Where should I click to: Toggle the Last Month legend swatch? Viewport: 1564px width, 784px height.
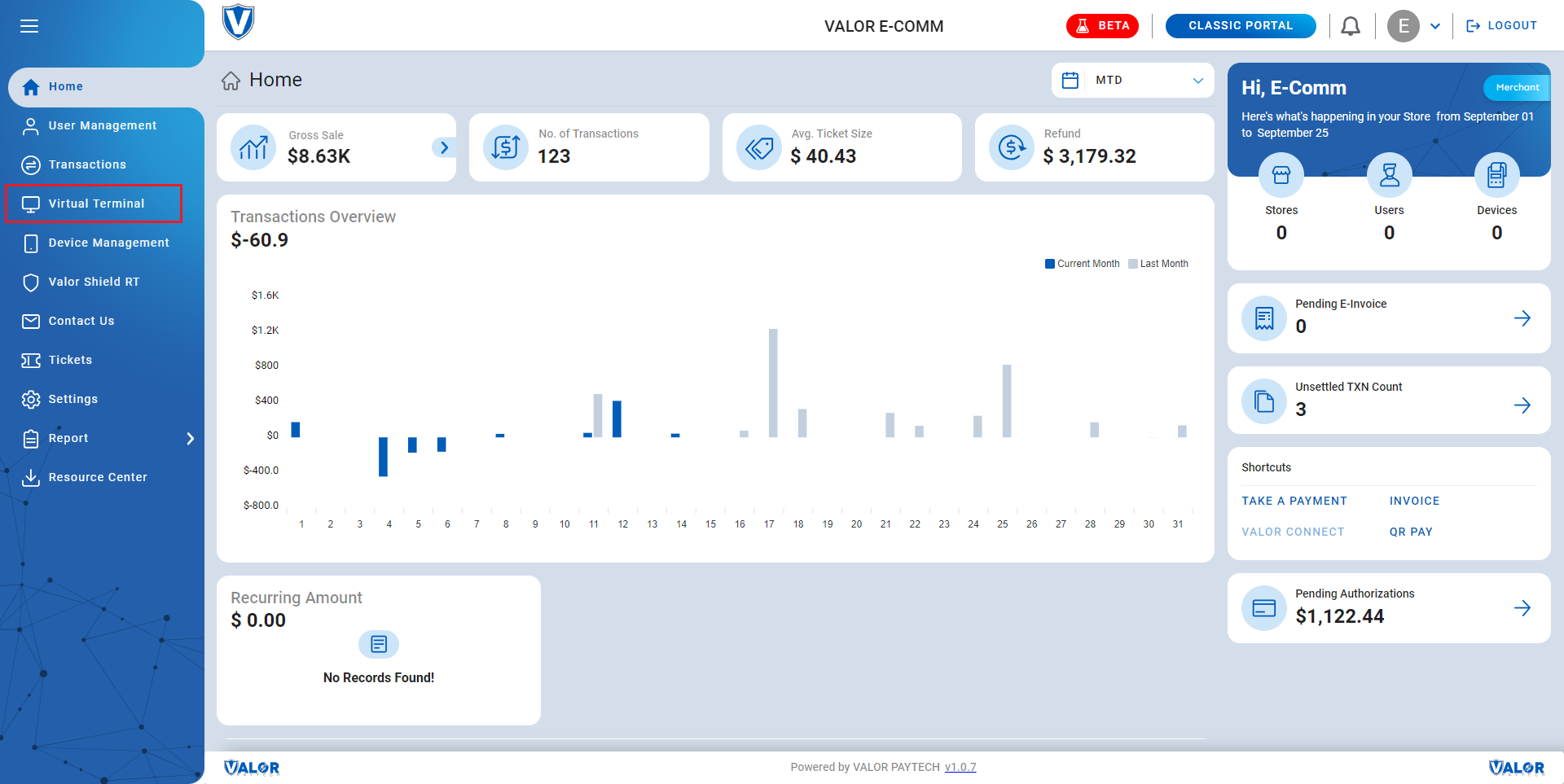(x=1133, y=264)
